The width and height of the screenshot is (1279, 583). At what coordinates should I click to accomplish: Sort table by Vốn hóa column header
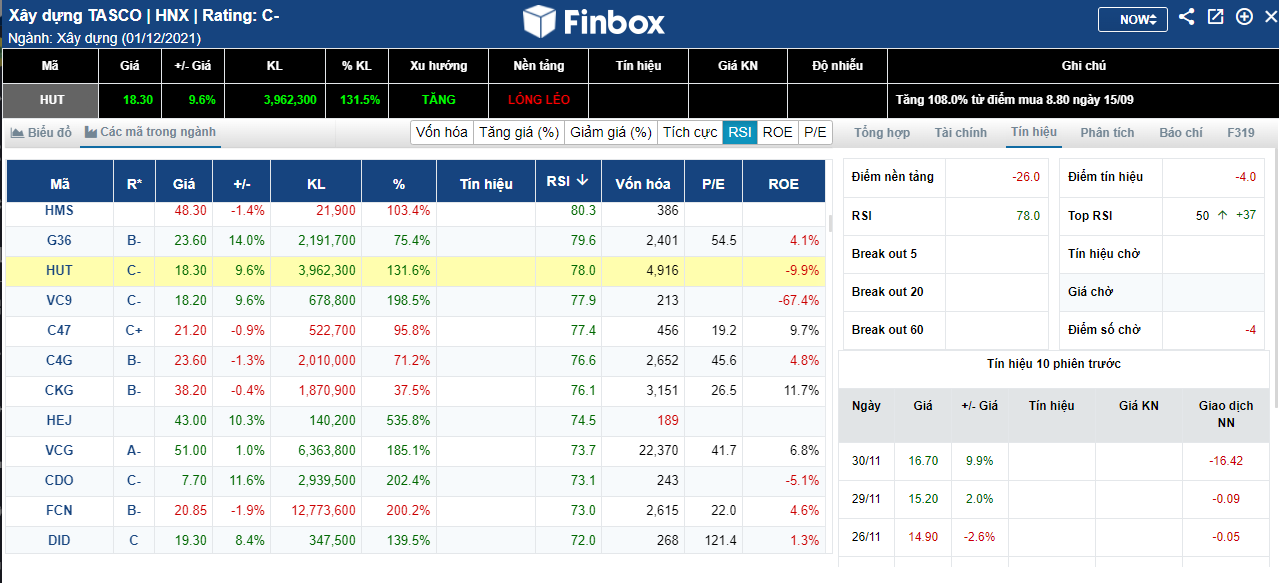pos(643,184)
